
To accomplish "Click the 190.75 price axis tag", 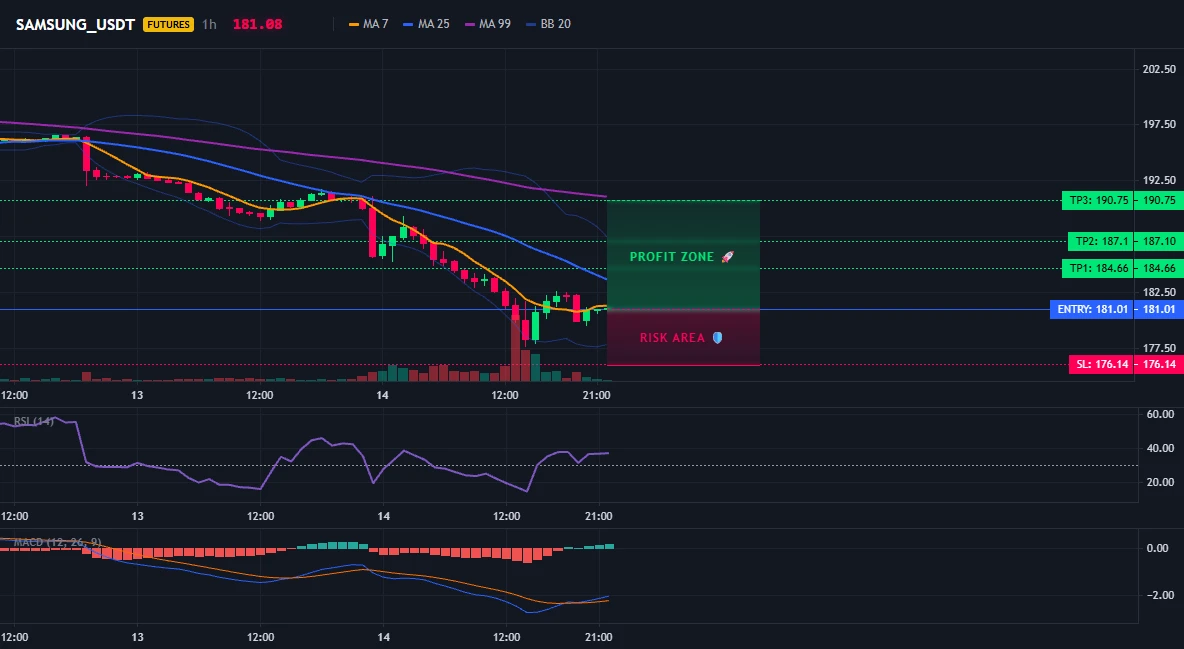I will [x=1159, y=200].
